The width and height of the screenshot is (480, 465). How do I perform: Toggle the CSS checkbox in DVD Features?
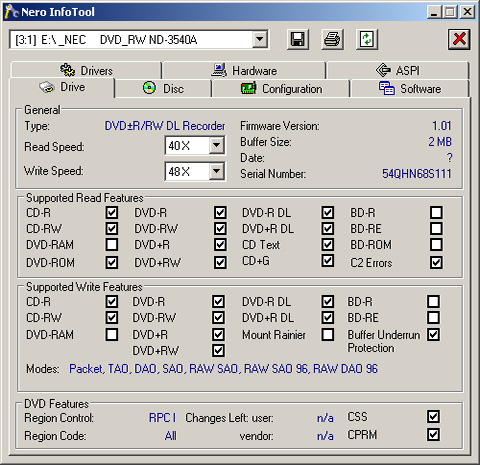tap(433, 417)
